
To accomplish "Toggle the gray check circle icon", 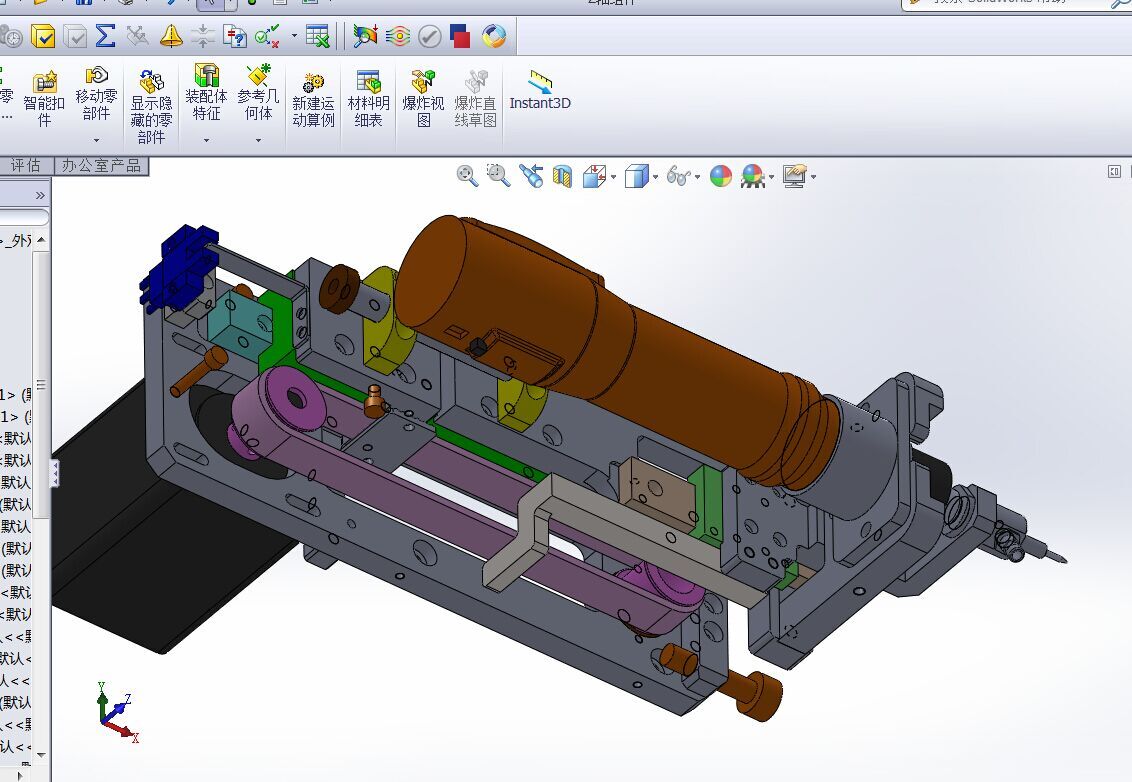I will [430, 36].
